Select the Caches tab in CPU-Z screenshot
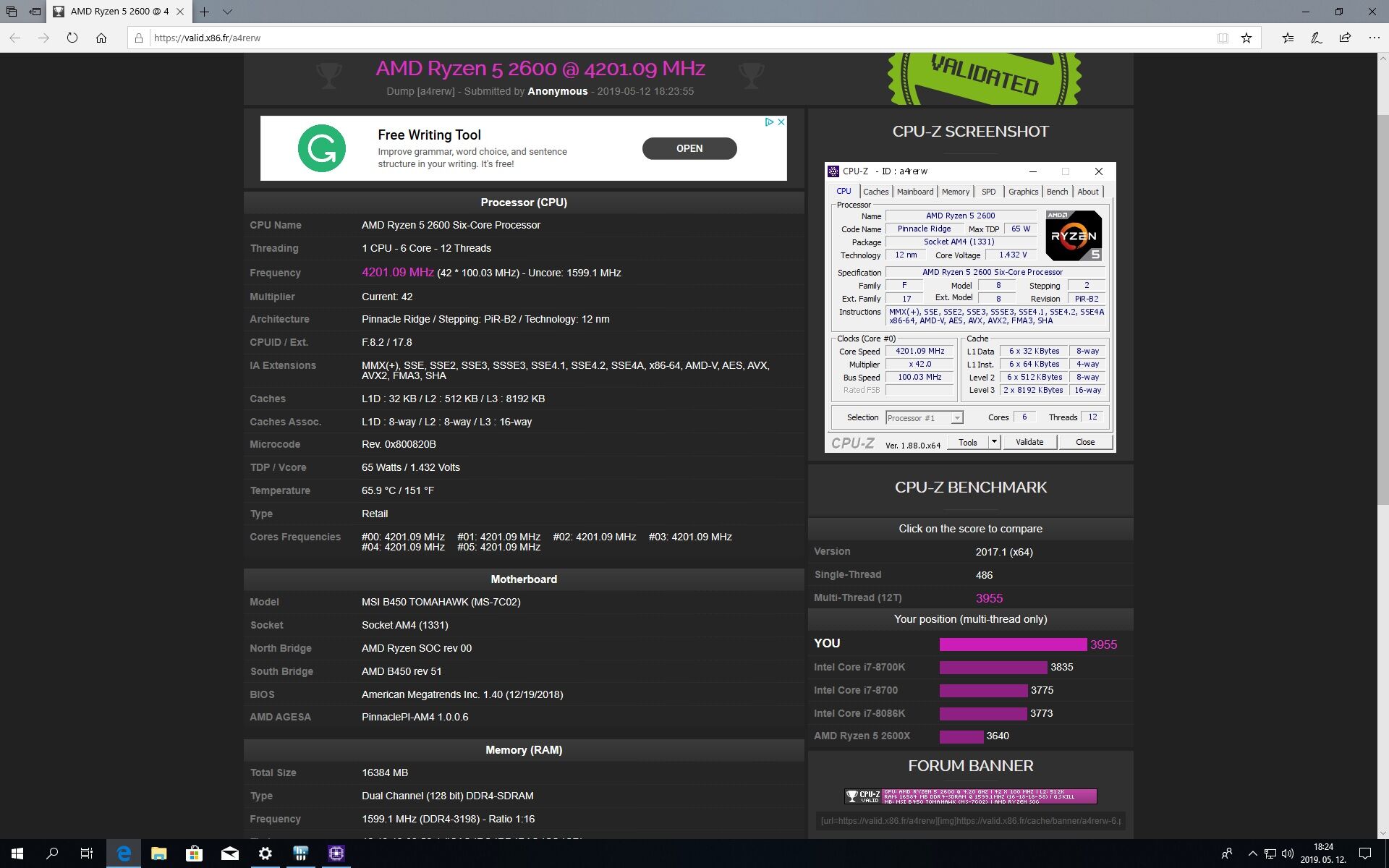This screenshot has width=1389, height=868. 875,192
